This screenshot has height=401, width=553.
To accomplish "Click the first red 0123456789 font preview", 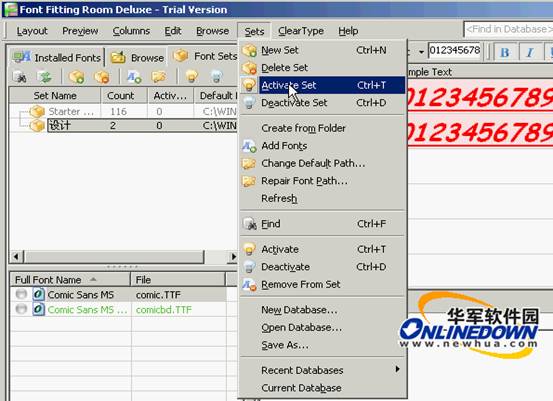I will pos(480,97).
